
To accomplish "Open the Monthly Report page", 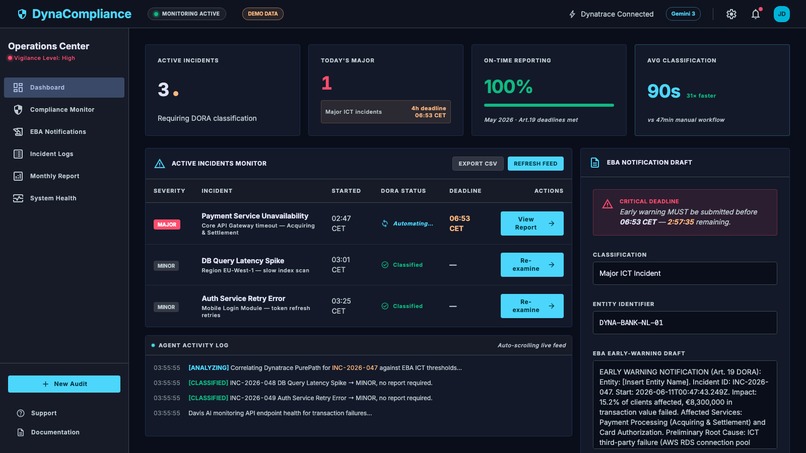I will coord(64,176).
